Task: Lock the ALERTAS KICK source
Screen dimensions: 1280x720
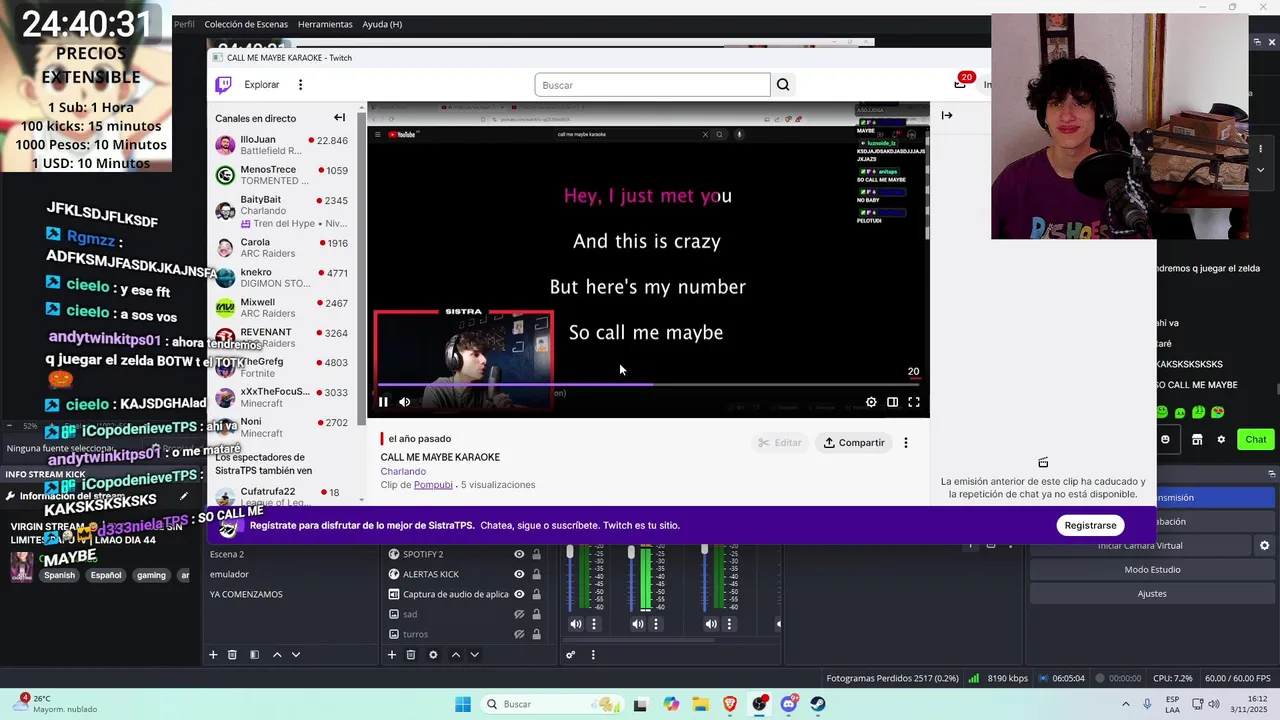Action: tap(536, 574)
